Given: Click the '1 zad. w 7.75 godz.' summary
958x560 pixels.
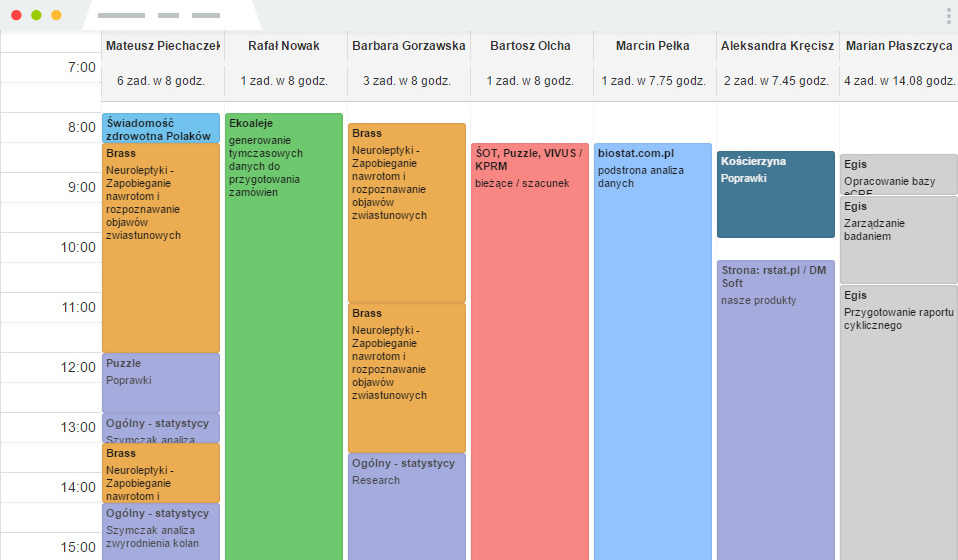Looking at the screenshot, I should (x=654, y=81).
